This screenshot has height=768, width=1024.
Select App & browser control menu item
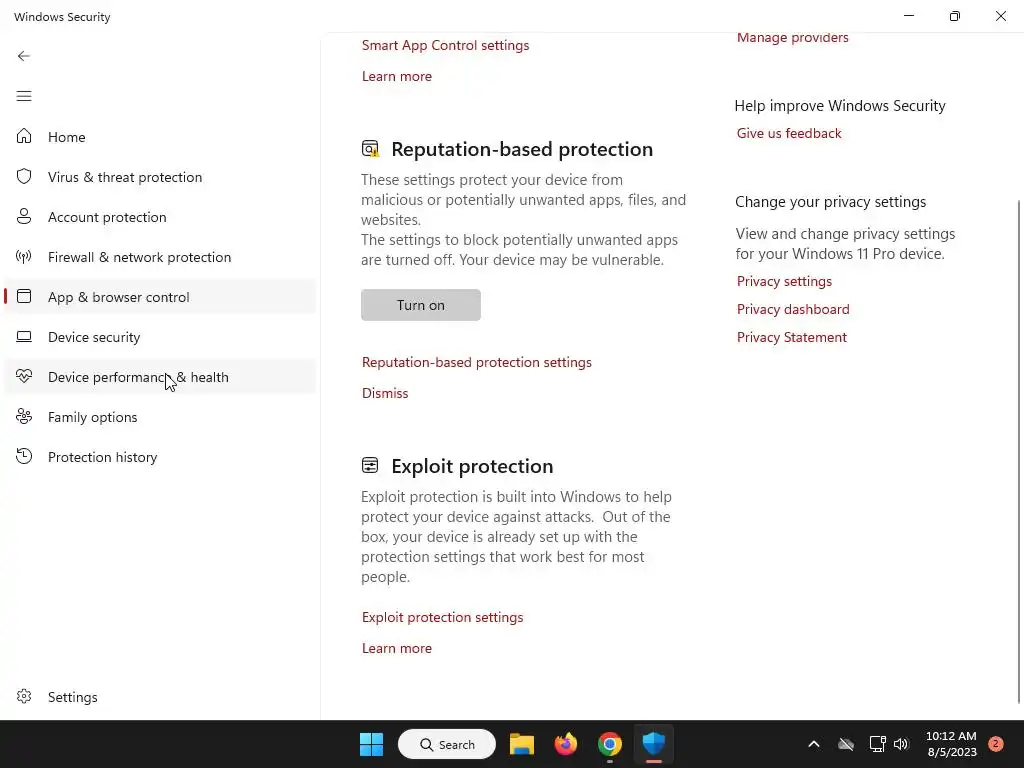[160, 296]
